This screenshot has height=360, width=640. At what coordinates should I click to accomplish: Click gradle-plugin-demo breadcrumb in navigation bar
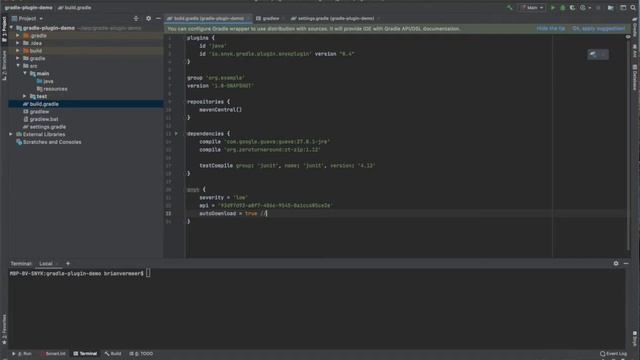pos(28,7)
